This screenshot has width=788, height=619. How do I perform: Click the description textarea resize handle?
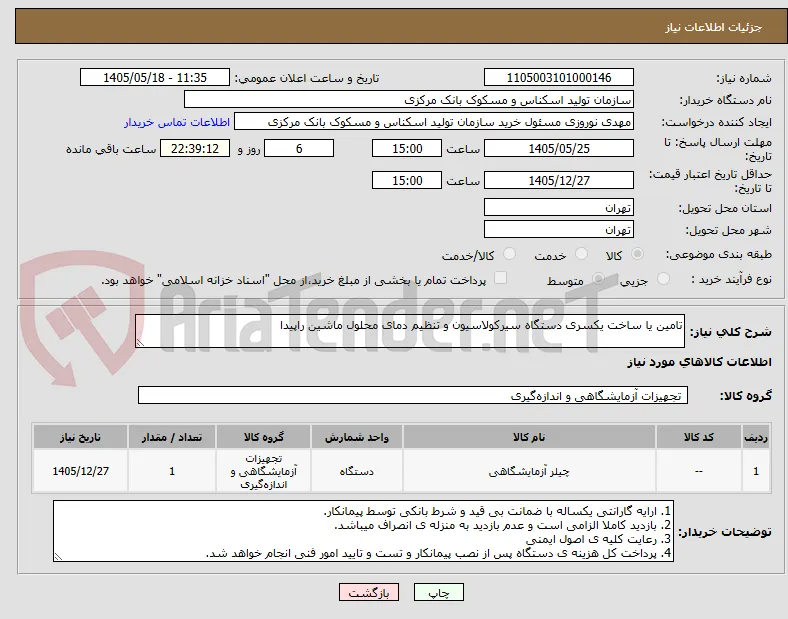pos(140,343)
